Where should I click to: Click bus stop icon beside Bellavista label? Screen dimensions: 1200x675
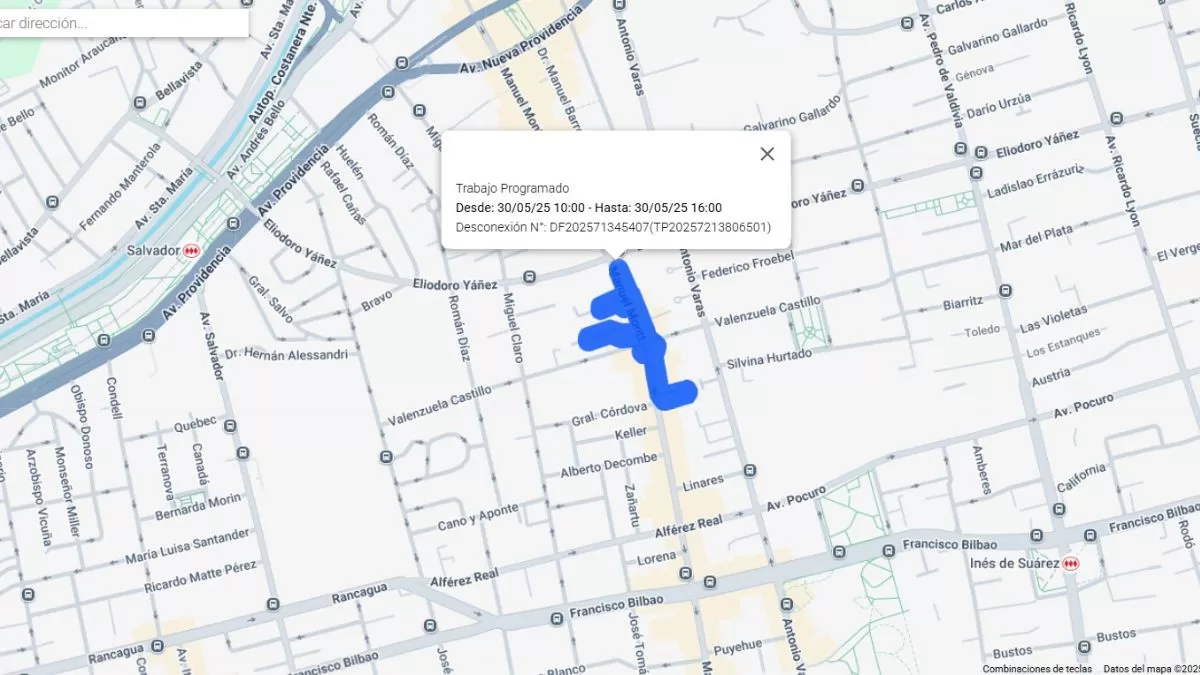(x=139, y=102)
